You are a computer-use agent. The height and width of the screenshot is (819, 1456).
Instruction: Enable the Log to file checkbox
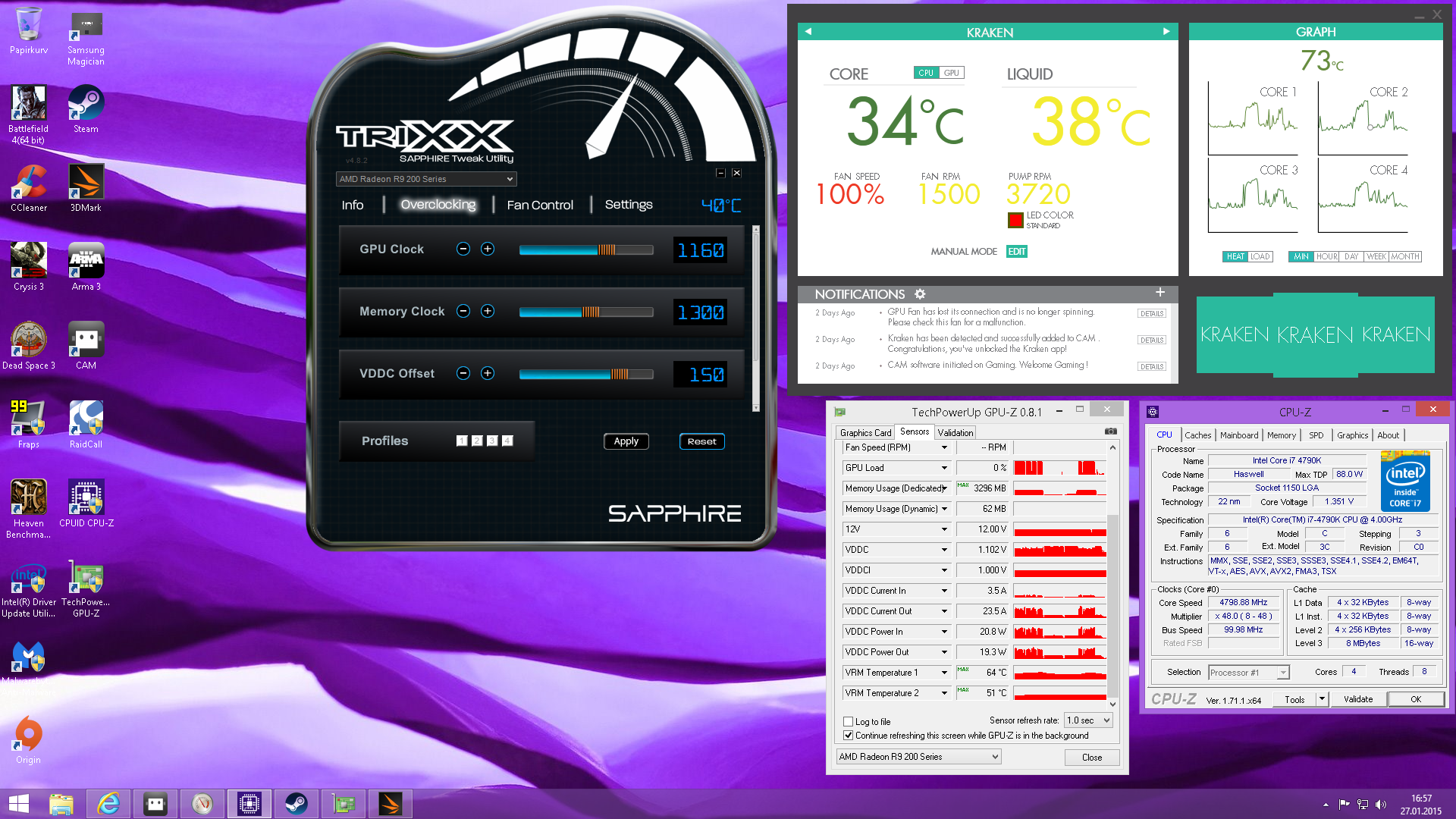click(x=849, y=722)
